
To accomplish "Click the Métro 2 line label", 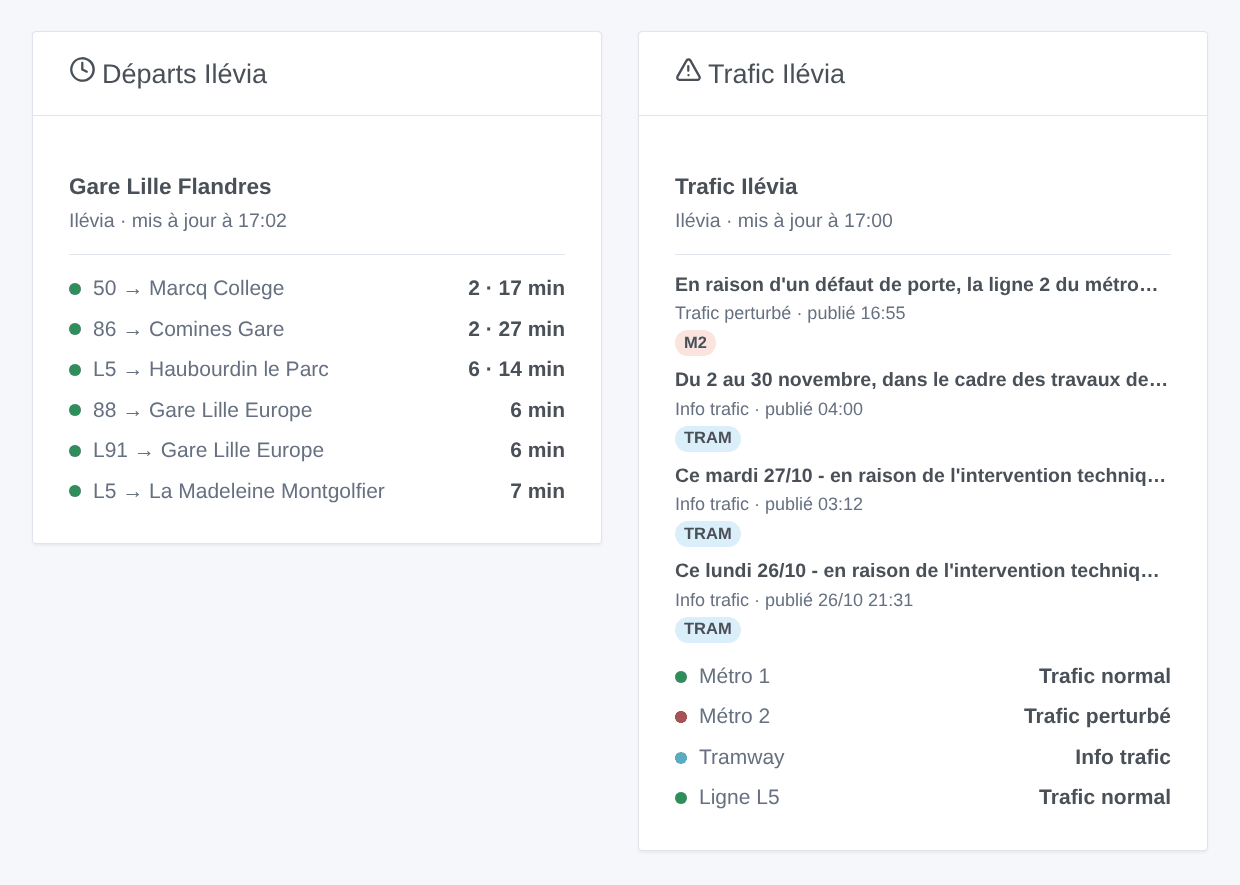I will 734,717.
